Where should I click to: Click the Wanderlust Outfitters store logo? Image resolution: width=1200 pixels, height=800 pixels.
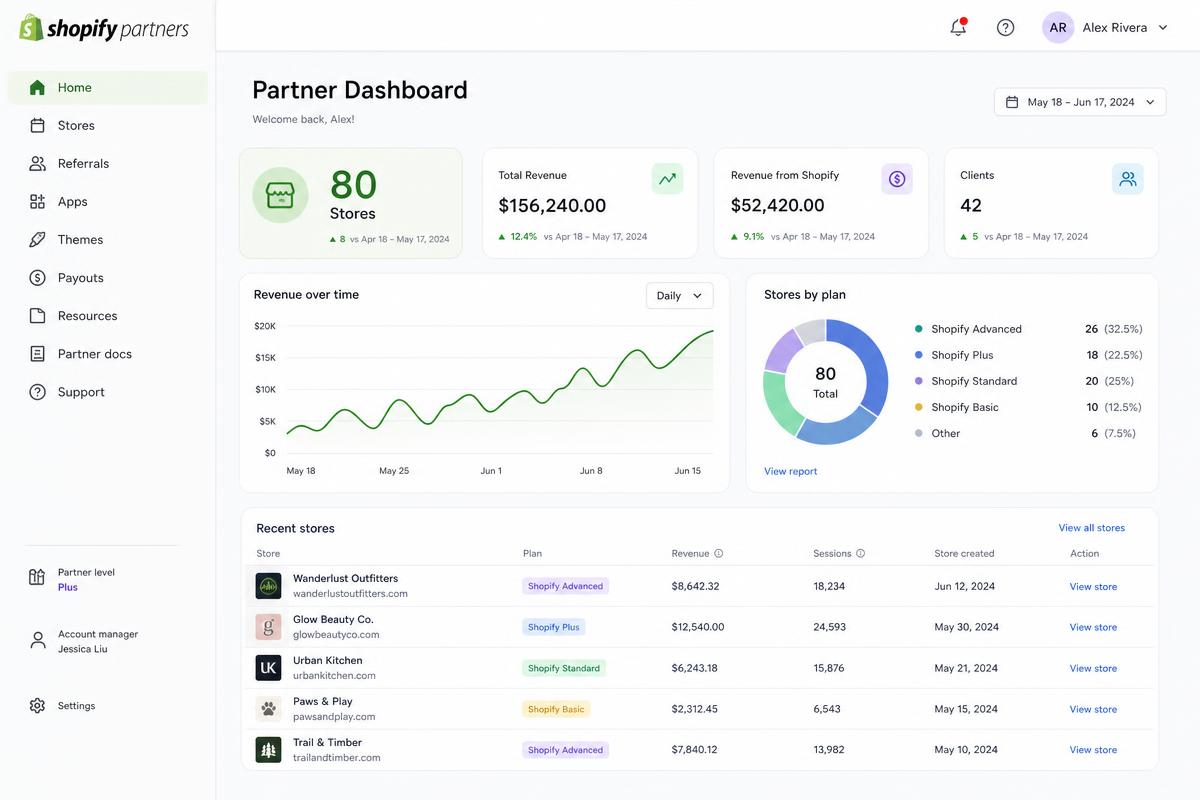pyautogui.click(x=268, y=586)
